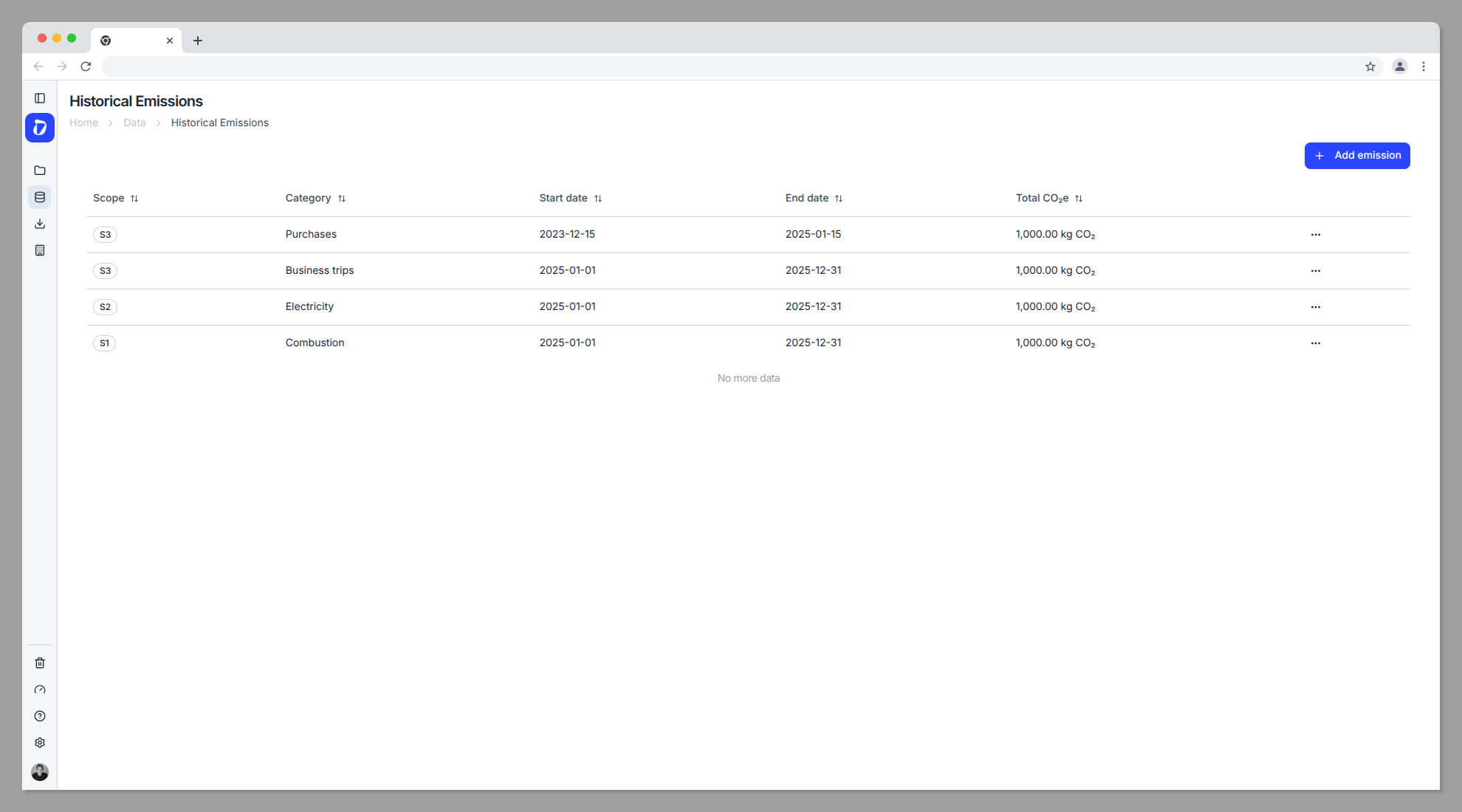The height and width of the screenshot is (812, 1462).
Task: Select the gauge dashboard icon
Action: point(40,689)
